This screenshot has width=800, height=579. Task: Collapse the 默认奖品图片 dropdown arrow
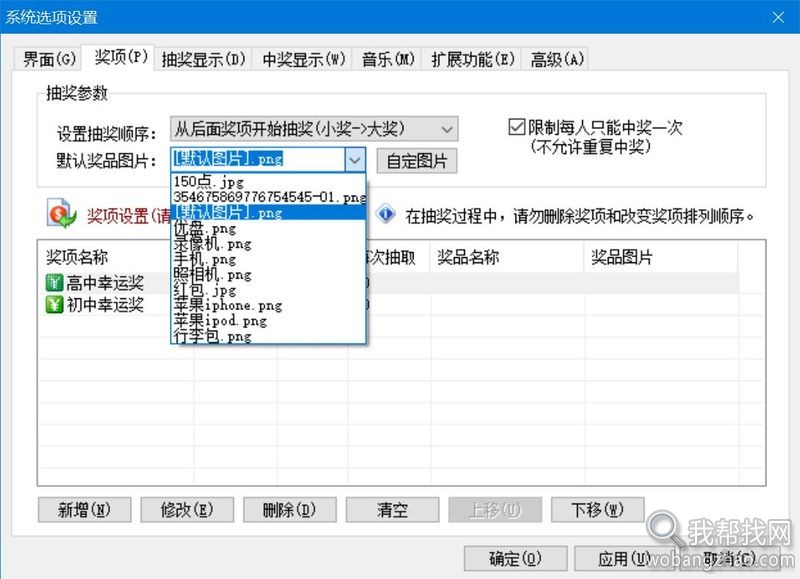click(355, 159)
